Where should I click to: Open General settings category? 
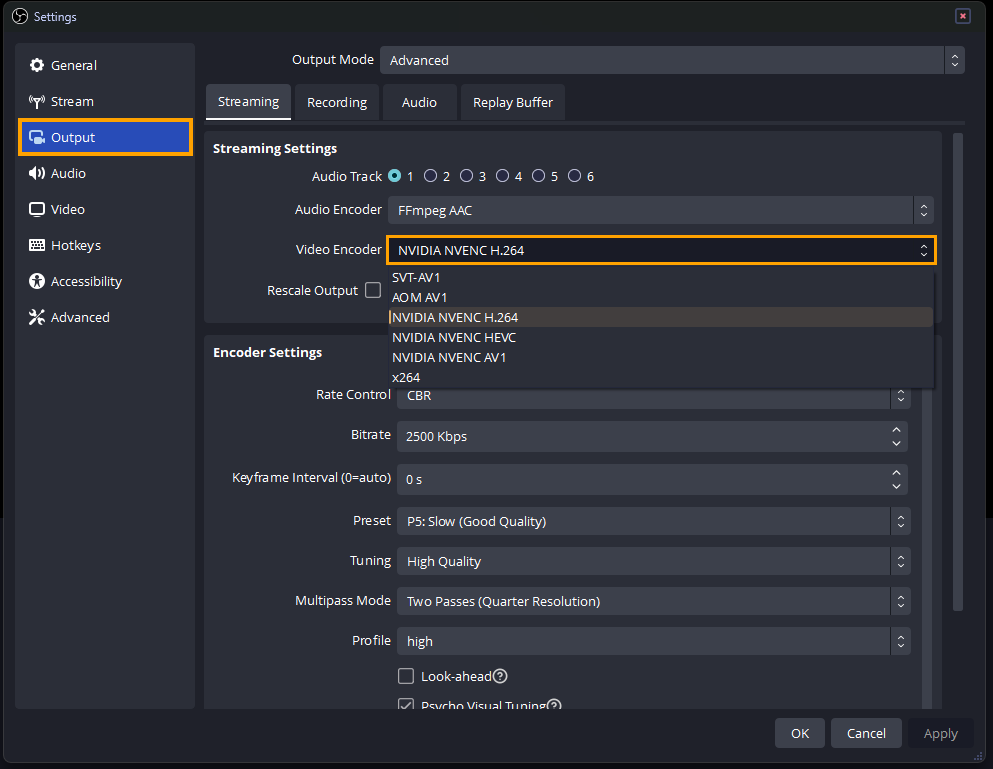pyautogui.click(x=105, y=65)
